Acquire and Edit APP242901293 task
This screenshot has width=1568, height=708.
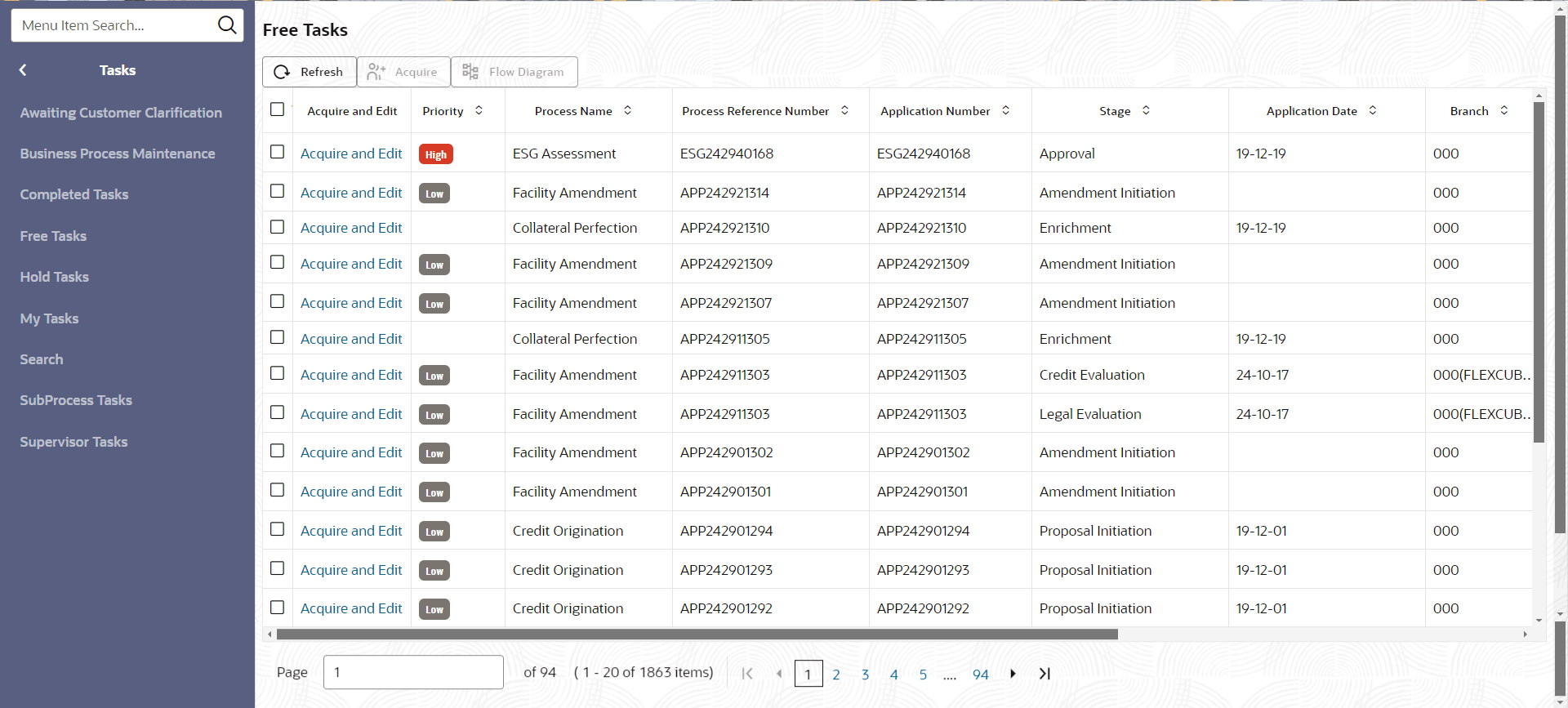[x=351, y=570]
